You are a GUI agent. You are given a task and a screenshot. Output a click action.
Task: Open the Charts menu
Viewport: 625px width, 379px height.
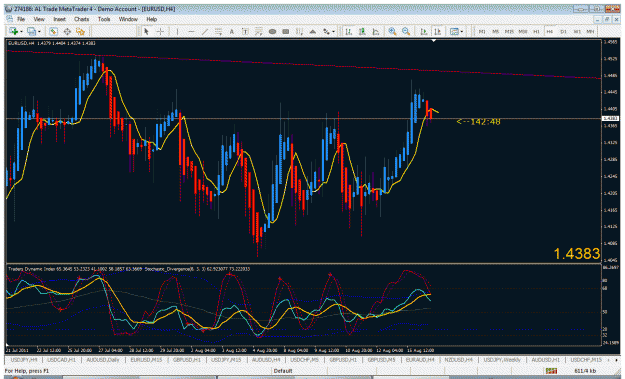[81, 19]
